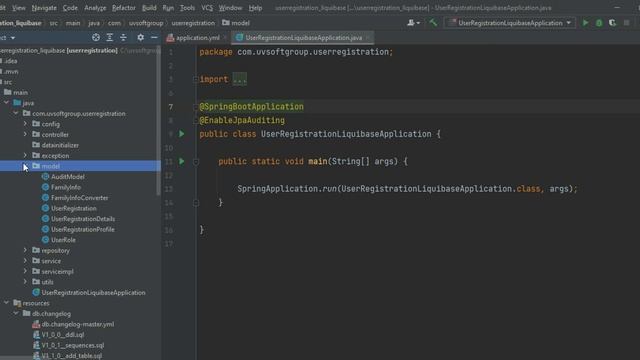Screen dimensions: 640x360
Task: Collapse the model package arrow
Action: tap(25, 166)
